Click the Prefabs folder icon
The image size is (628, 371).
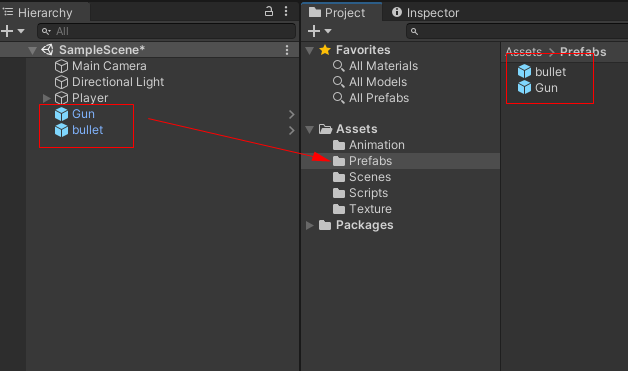[339, 161]
